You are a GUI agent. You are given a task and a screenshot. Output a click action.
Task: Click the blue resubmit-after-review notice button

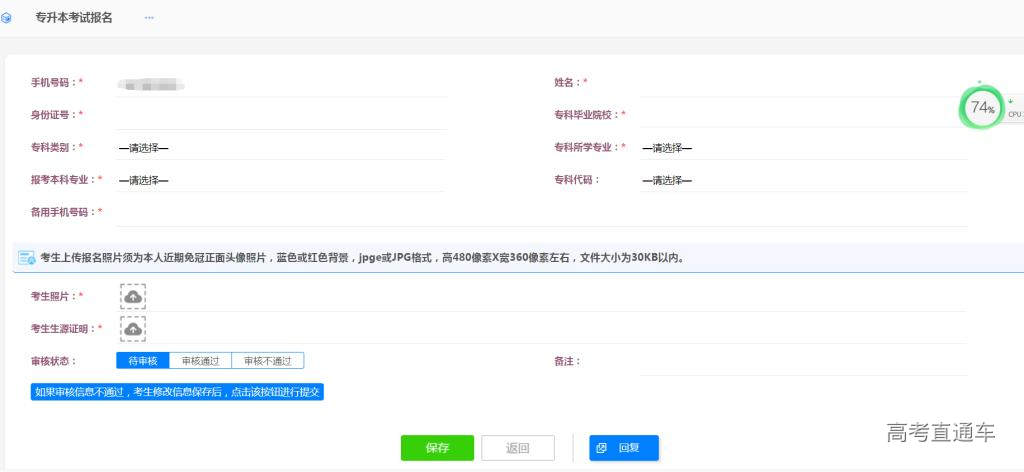[x=177, y=392]
